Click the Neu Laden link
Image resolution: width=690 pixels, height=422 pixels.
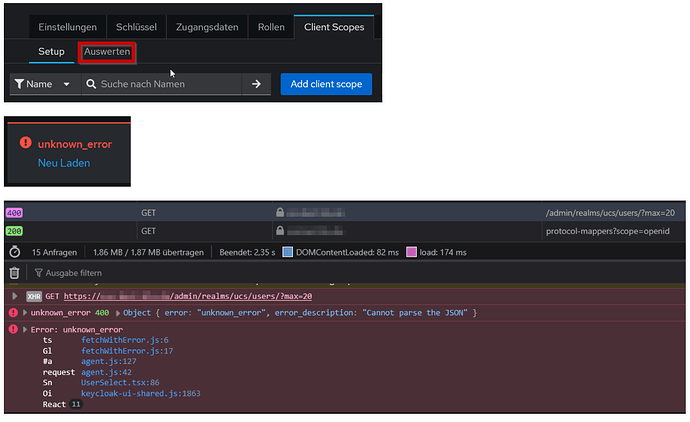click(x=64, y=163)
